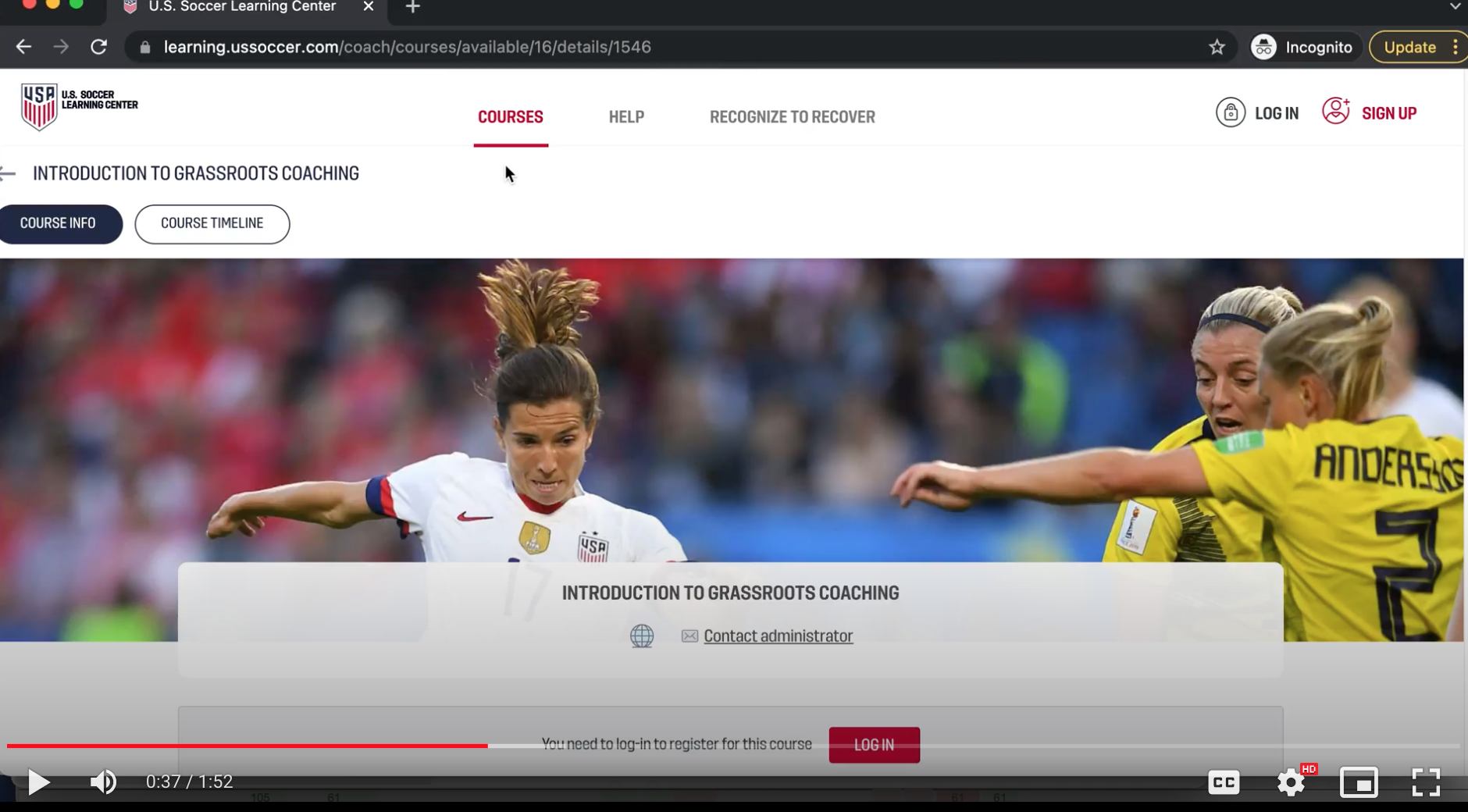This screenshot has height=812, width=1468.
Task: Click the U.S. Soccer Learning Center logo
Action: 79,106
